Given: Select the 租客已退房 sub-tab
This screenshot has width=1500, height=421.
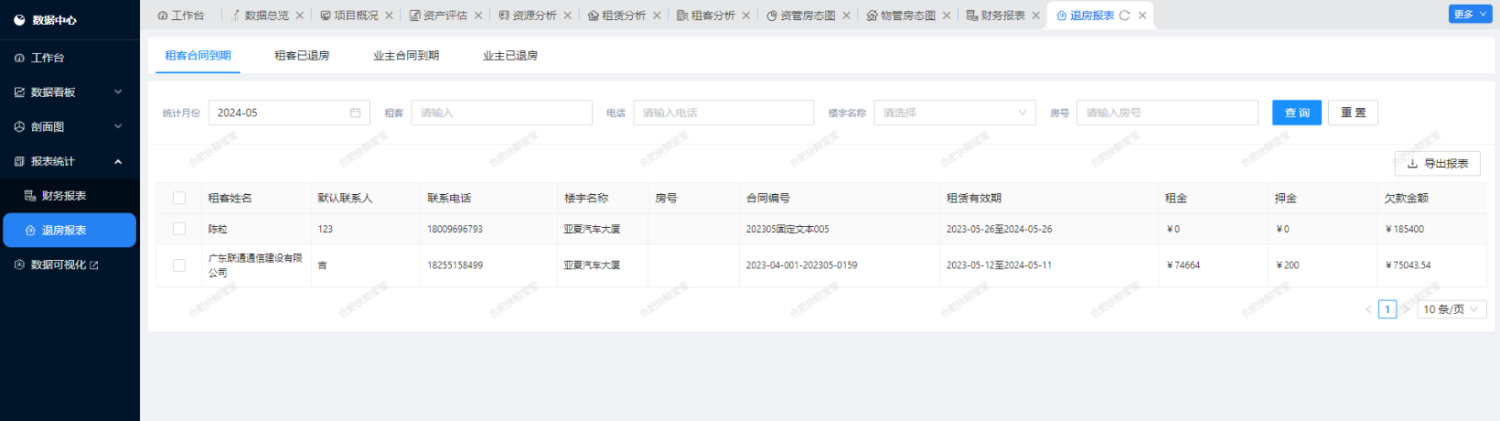Looking at the screenshot, I should (x=302, y=56).
